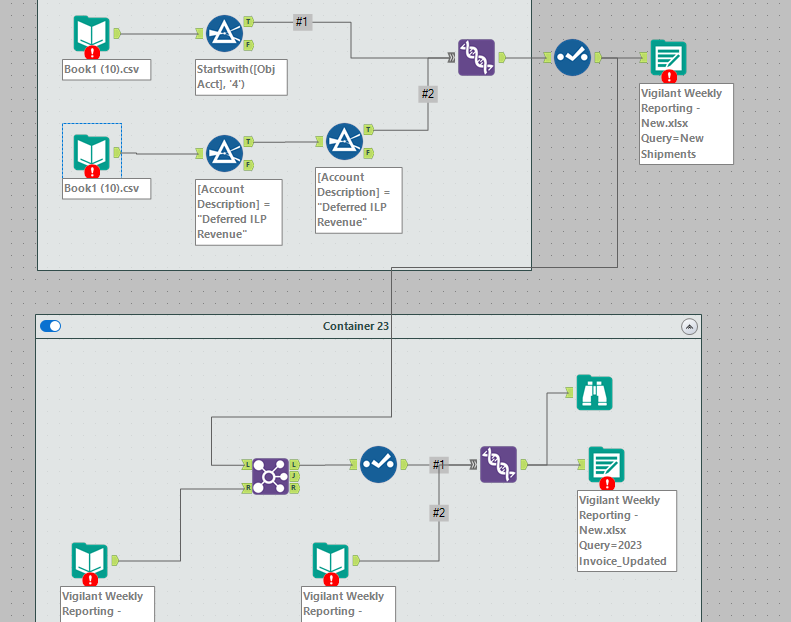Open the Browse tool binoculars icon
The height and width of the screenshot is (622, 791).
click(x=595, y=392)
